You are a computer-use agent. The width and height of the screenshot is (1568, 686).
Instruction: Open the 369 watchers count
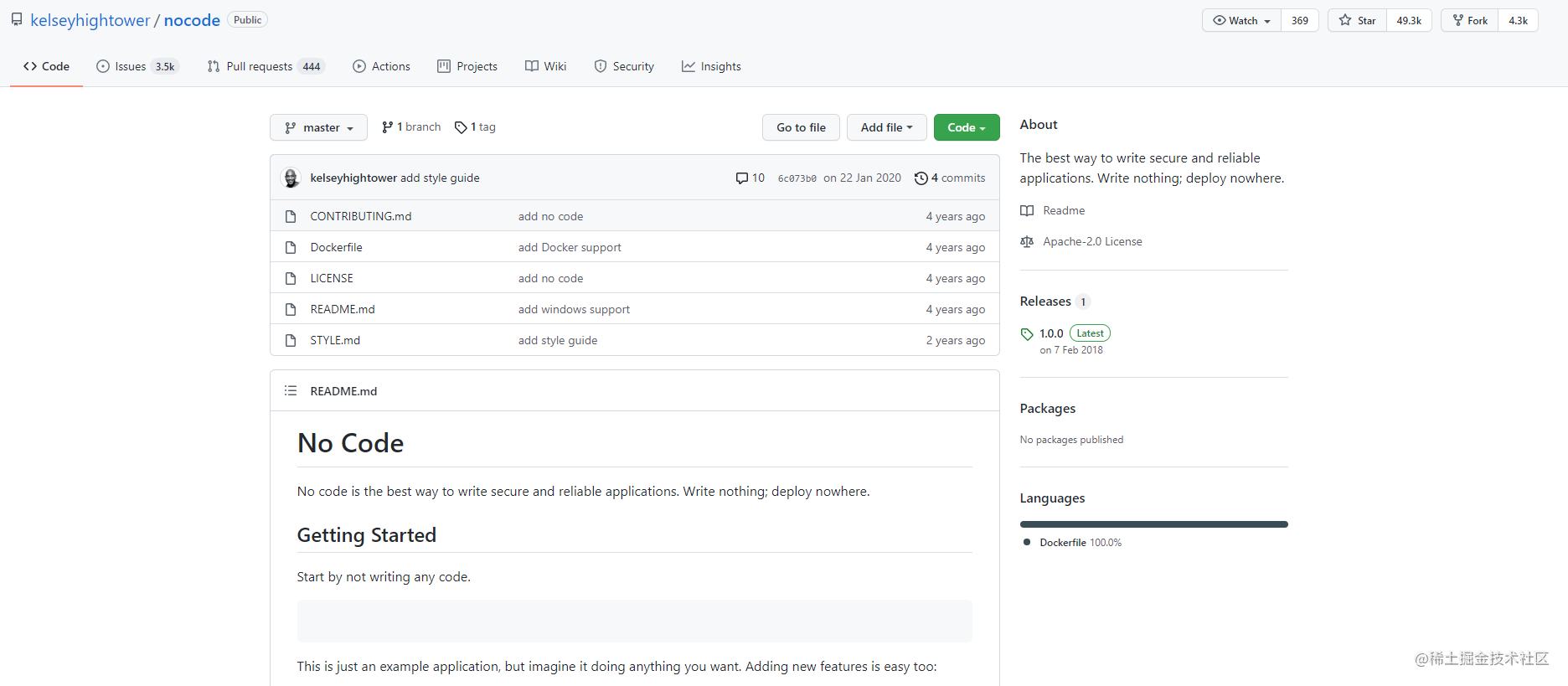1300,20
